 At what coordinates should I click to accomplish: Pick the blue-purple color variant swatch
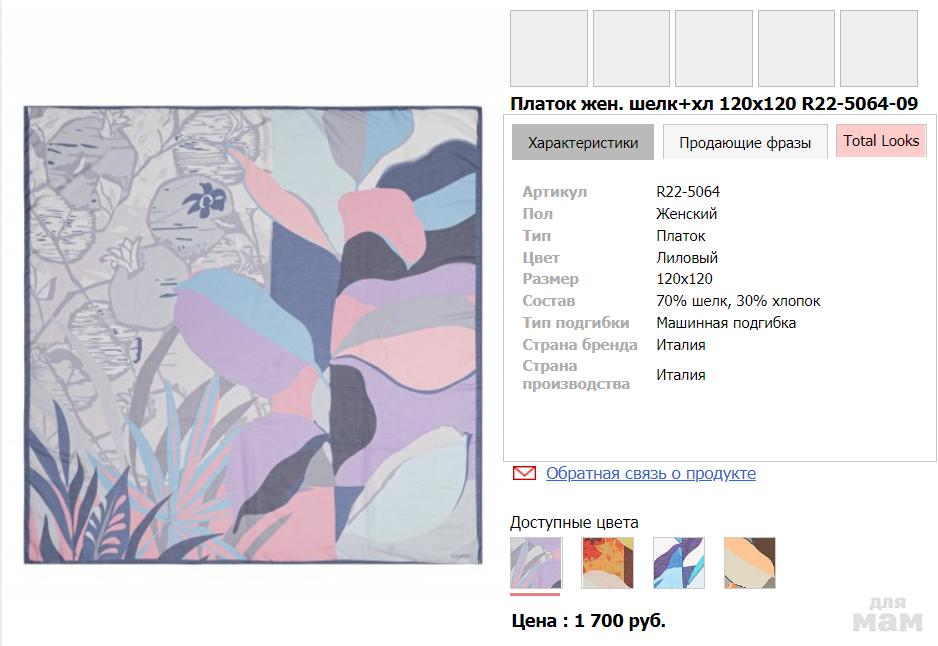[678, 563]
